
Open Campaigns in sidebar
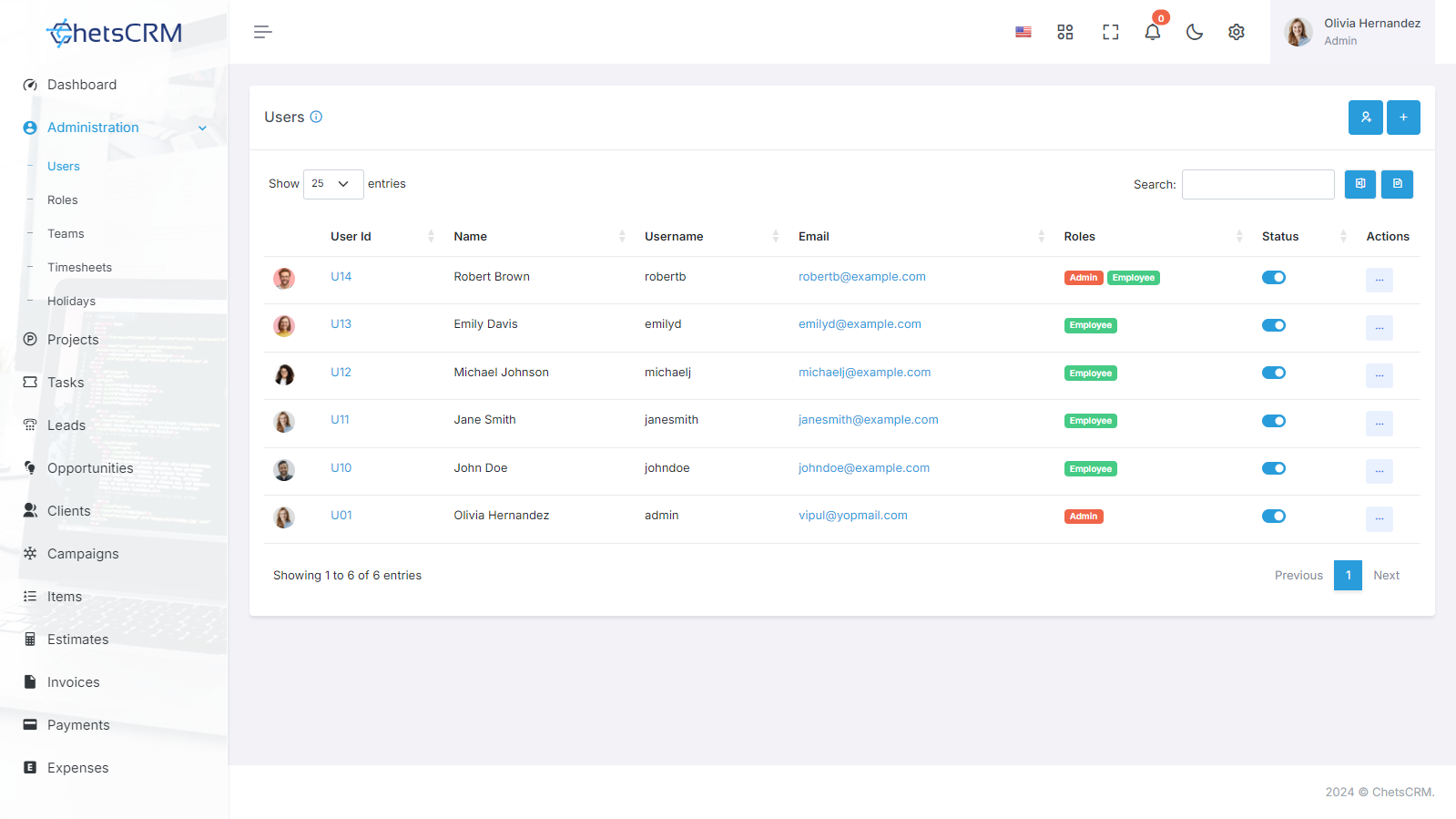pyautogui.click(x=83, y=554)
